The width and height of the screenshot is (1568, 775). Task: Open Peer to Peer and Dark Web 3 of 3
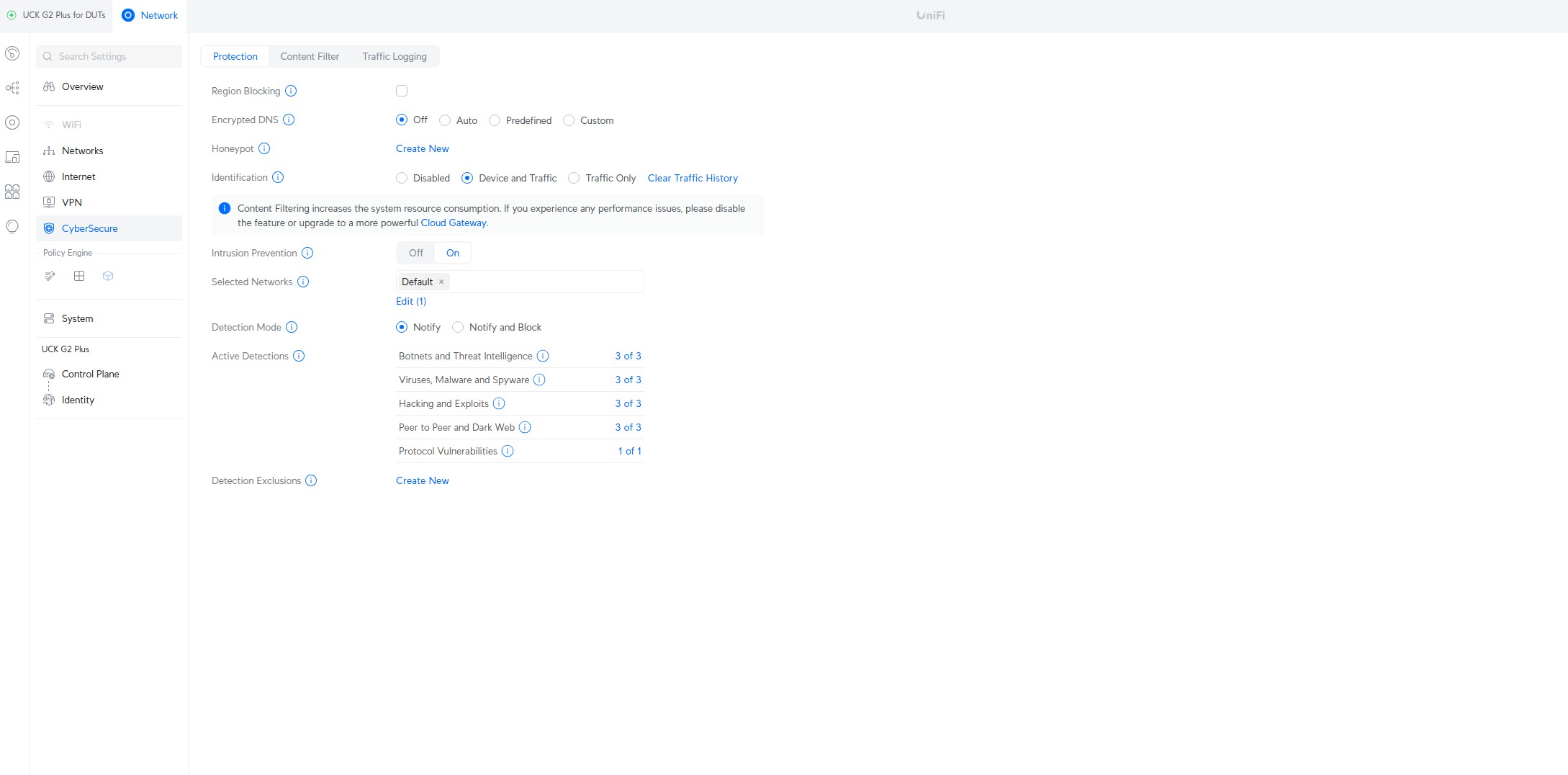(628, 427)
